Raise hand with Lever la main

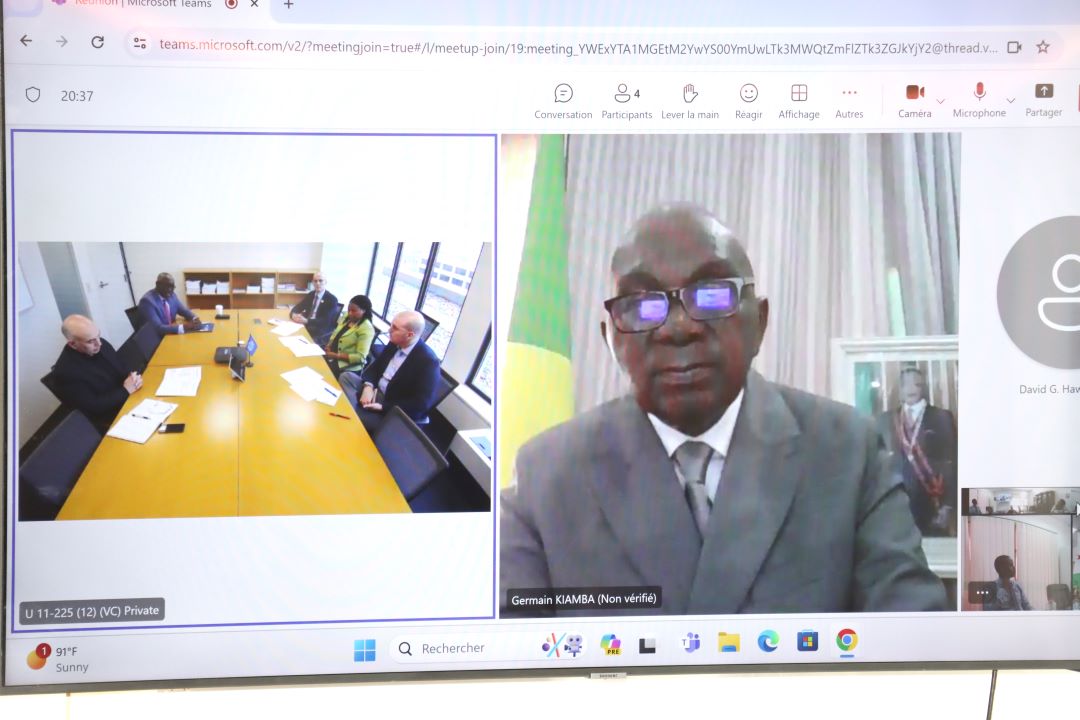pyautogui.click(x=690, y=100)
